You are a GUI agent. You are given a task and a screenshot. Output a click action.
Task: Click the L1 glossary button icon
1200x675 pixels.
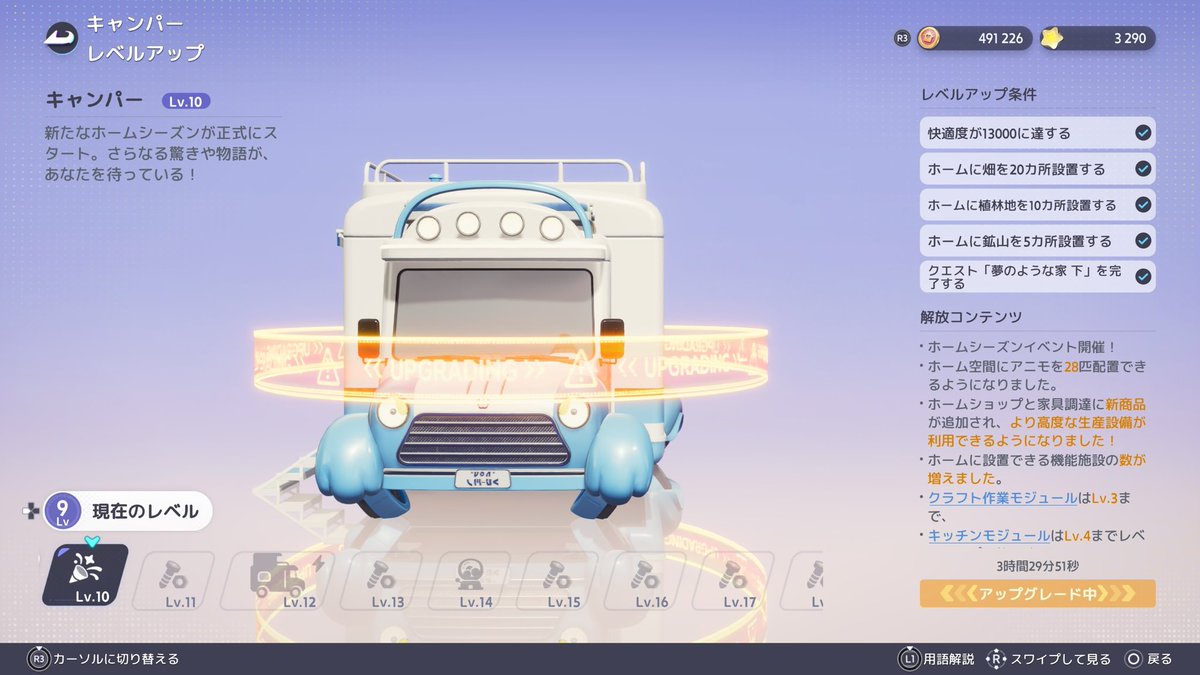(909, 659)
